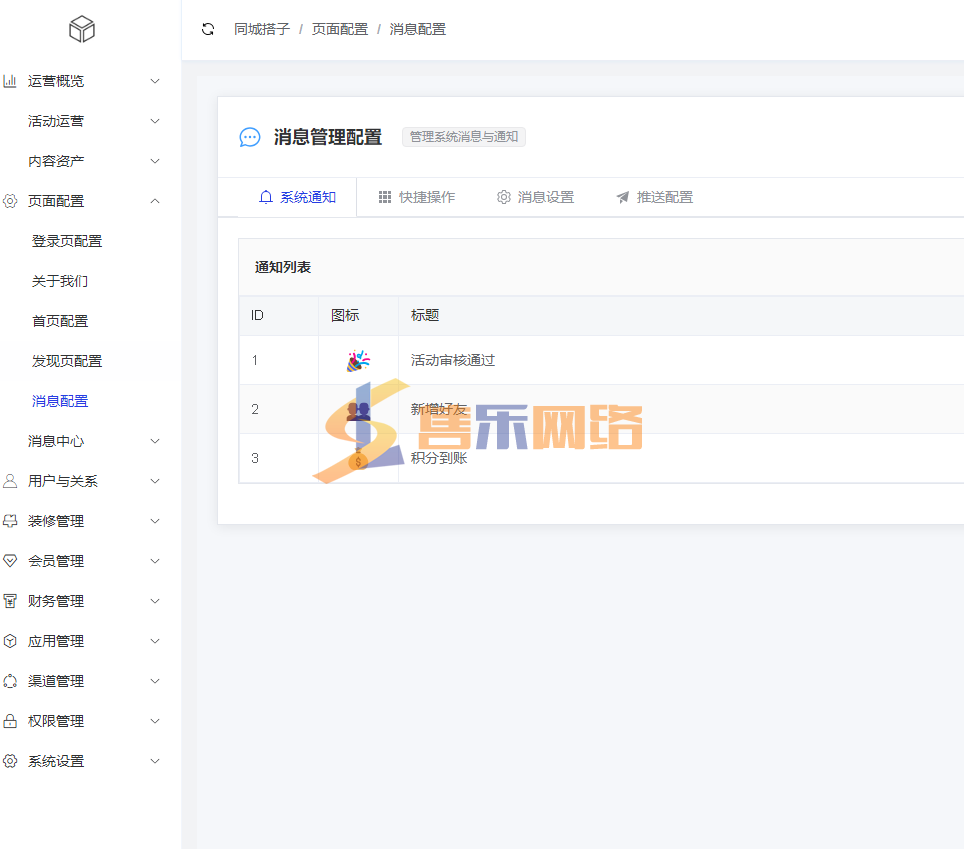Expand the 消息中心 submenu arrow
This screenshot has width=964, height=849.
[x=155, y=441]
